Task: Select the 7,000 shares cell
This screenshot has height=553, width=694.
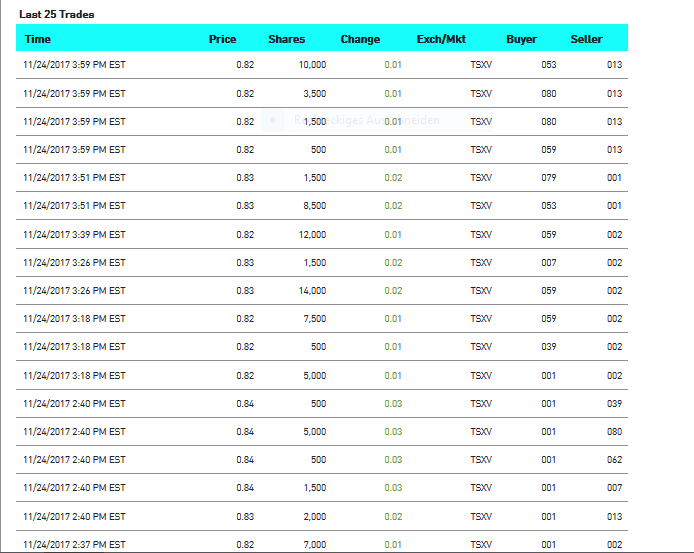Action: 315,545
